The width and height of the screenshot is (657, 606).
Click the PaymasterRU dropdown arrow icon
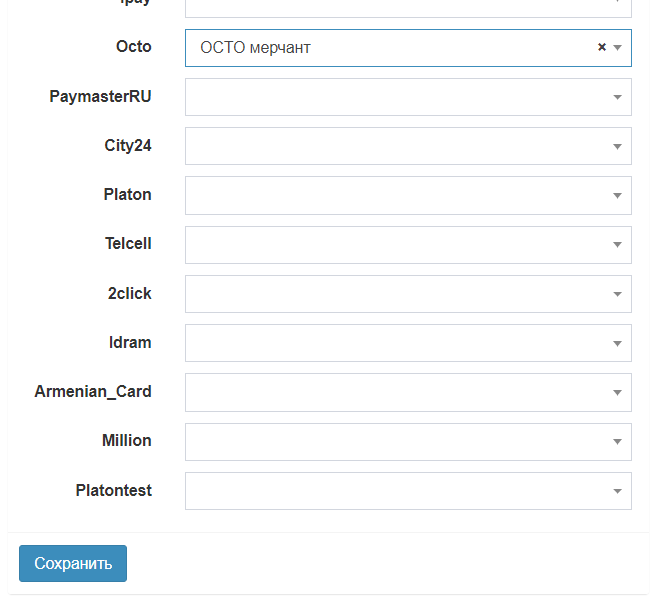618,97
